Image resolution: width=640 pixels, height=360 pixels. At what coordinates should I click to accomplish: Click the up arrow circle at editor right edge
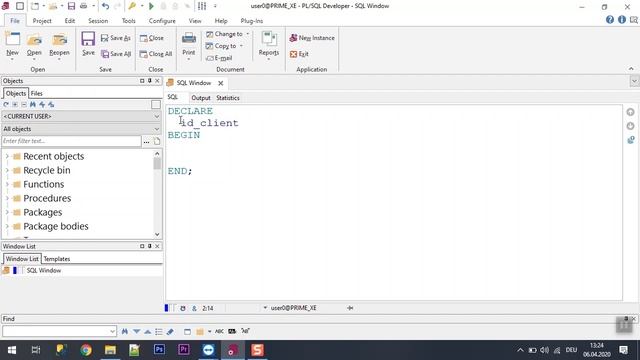tap(630, 112)
